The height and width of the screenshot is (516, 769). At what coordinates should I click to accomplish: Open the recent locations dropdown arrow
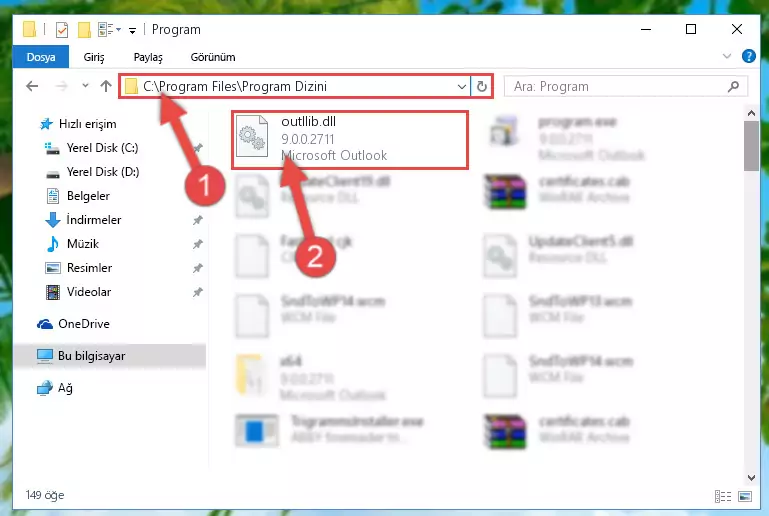85,86
